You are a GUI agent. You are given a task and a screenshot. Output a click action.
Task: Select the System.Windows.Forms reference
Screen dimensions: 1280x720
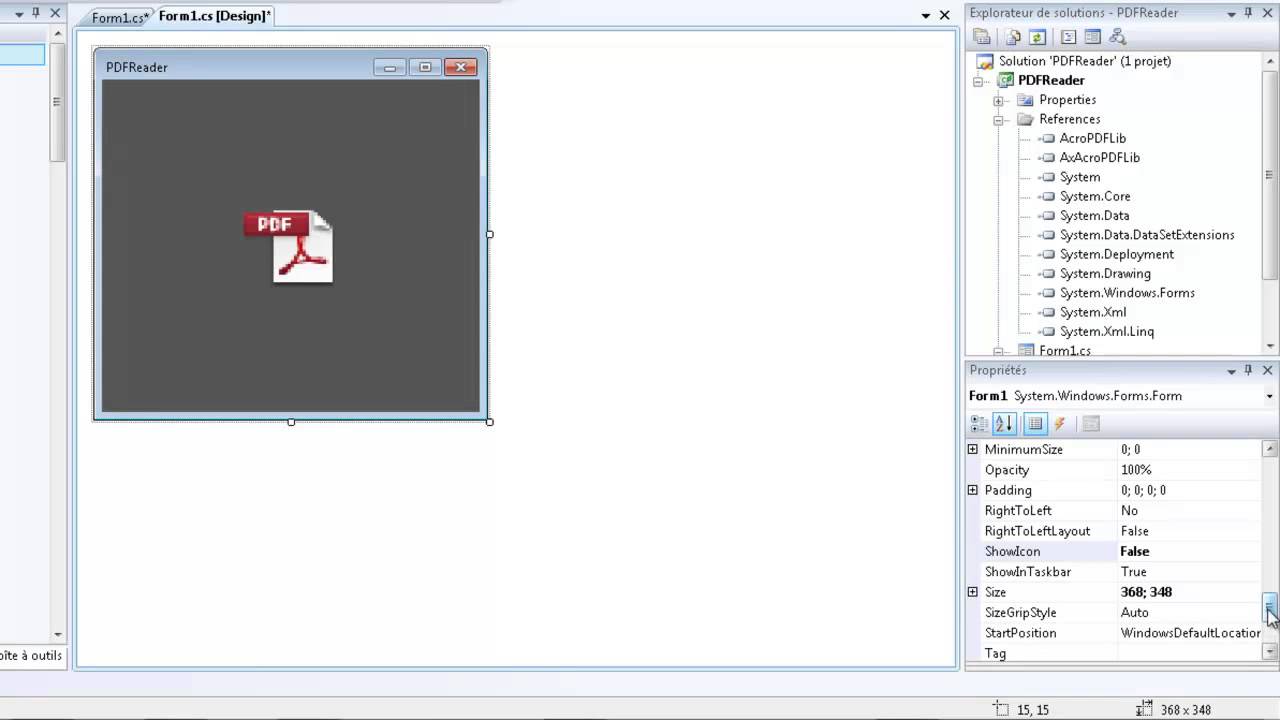(1127, 292)
